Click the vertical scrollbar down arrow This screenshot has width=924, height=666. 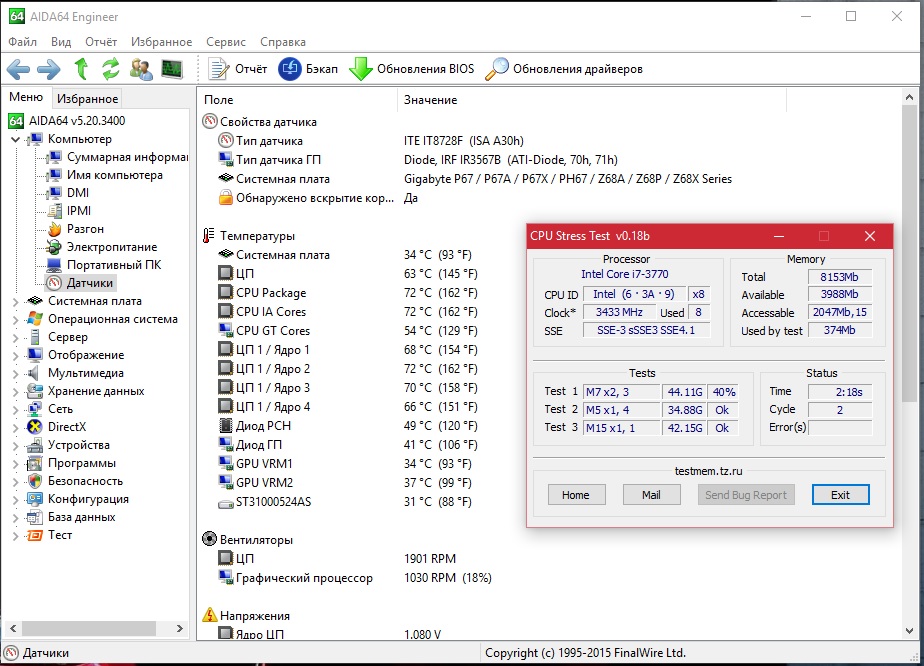click(x=909, y=630)
